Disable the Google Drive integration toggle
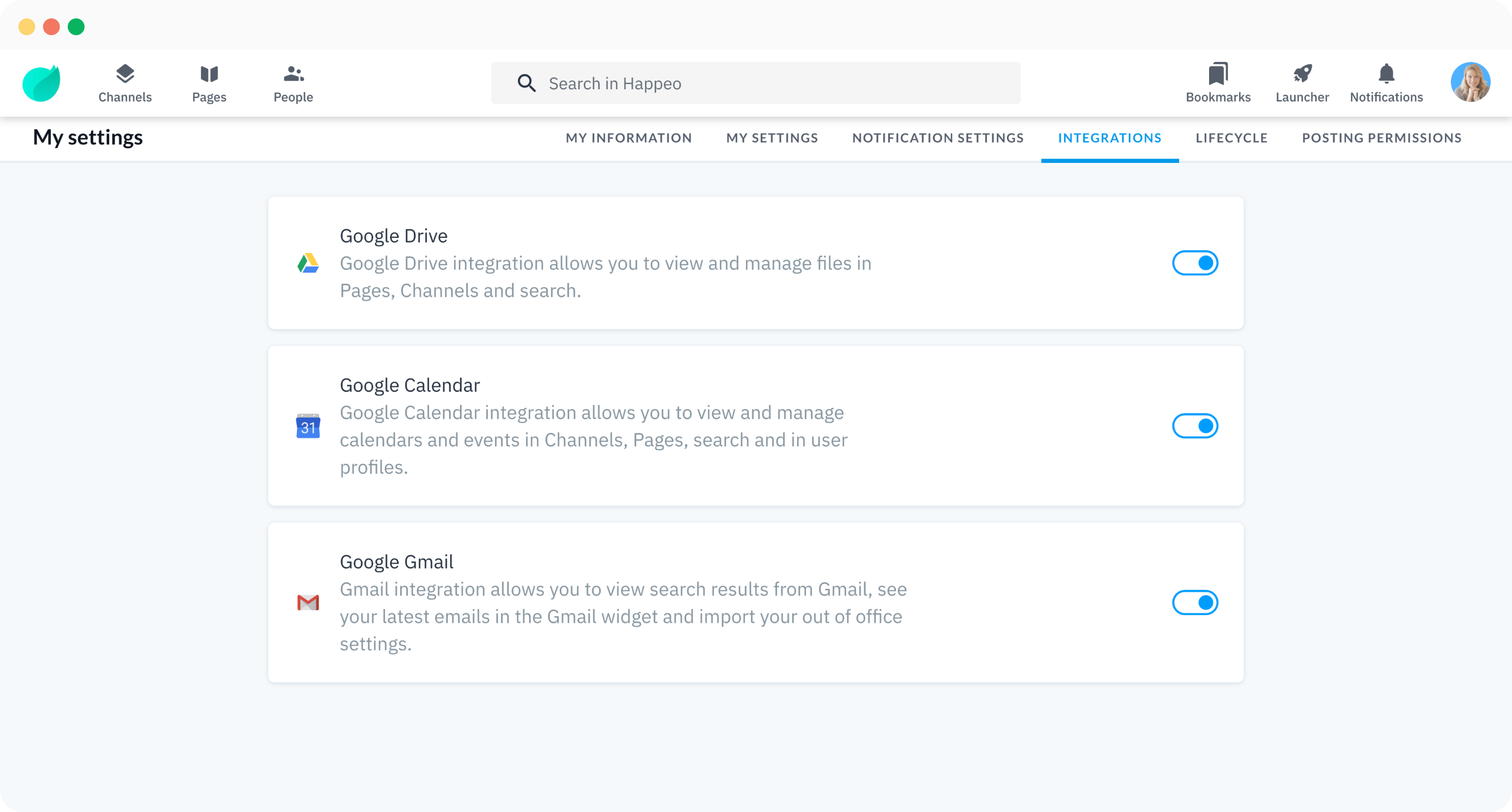The height and width of the screenshot is (812, 1512). [1195, 263]
